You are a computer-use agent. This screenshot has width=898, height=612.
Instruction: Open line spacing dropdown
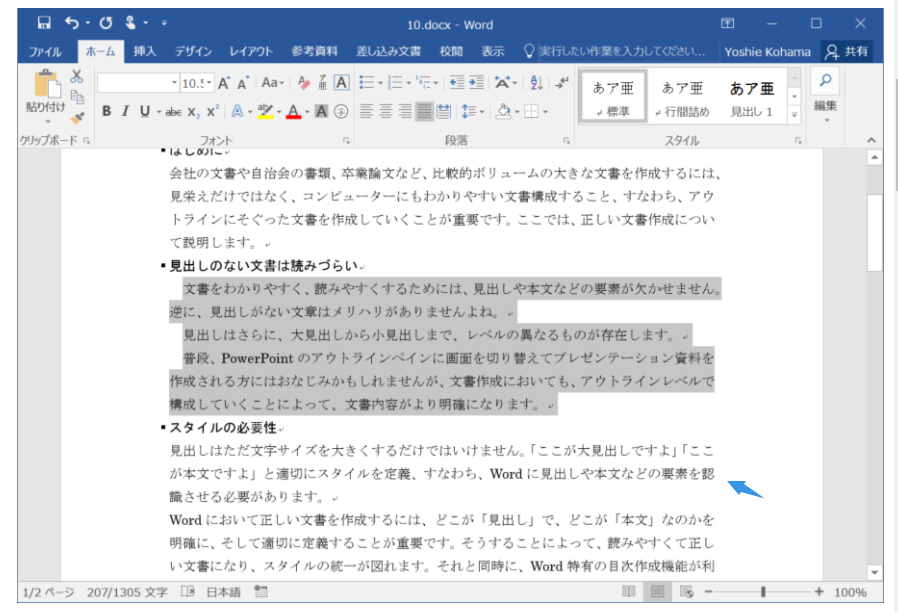click(x=473, y=111)
